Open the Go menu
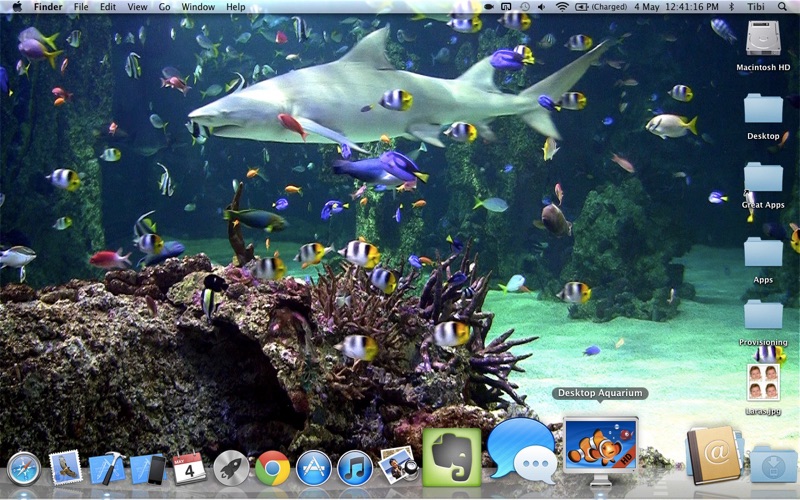The image size is (800, 500). click(164, 7)
